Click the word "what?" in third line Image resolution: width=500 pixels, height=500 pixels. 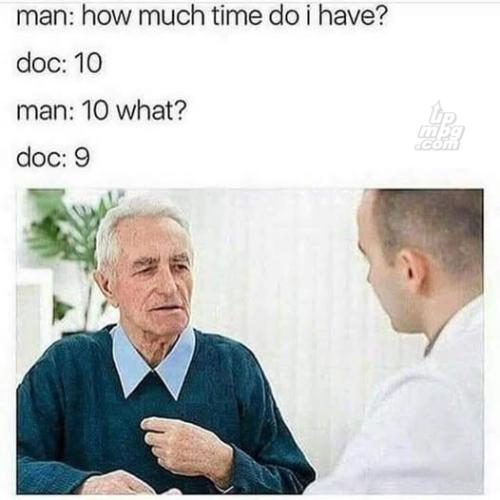click(x=151, y=111)
